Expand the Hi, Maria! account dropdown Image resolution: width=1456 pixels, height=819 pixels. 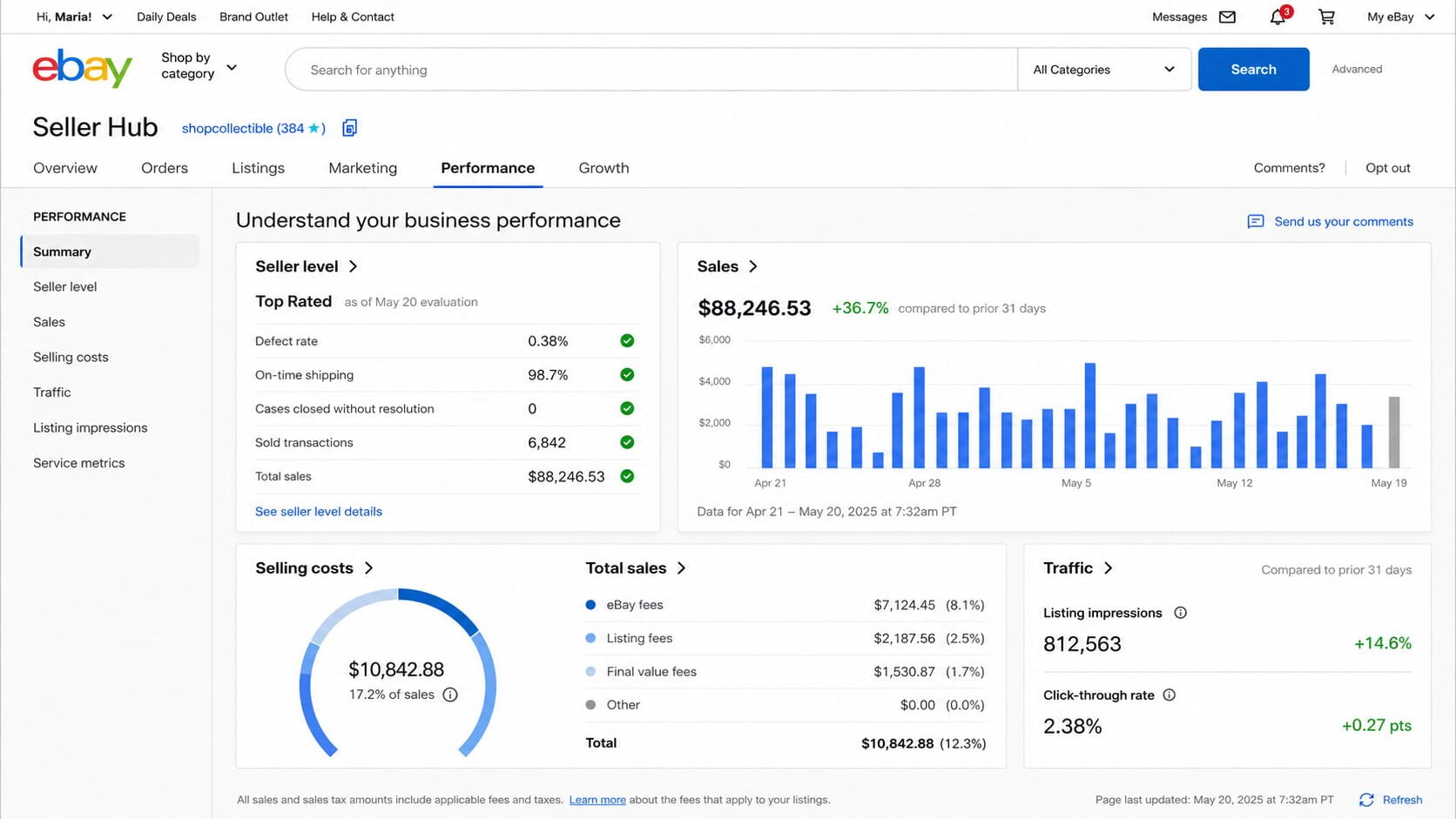pyautogui.click(x=75, y=17)
